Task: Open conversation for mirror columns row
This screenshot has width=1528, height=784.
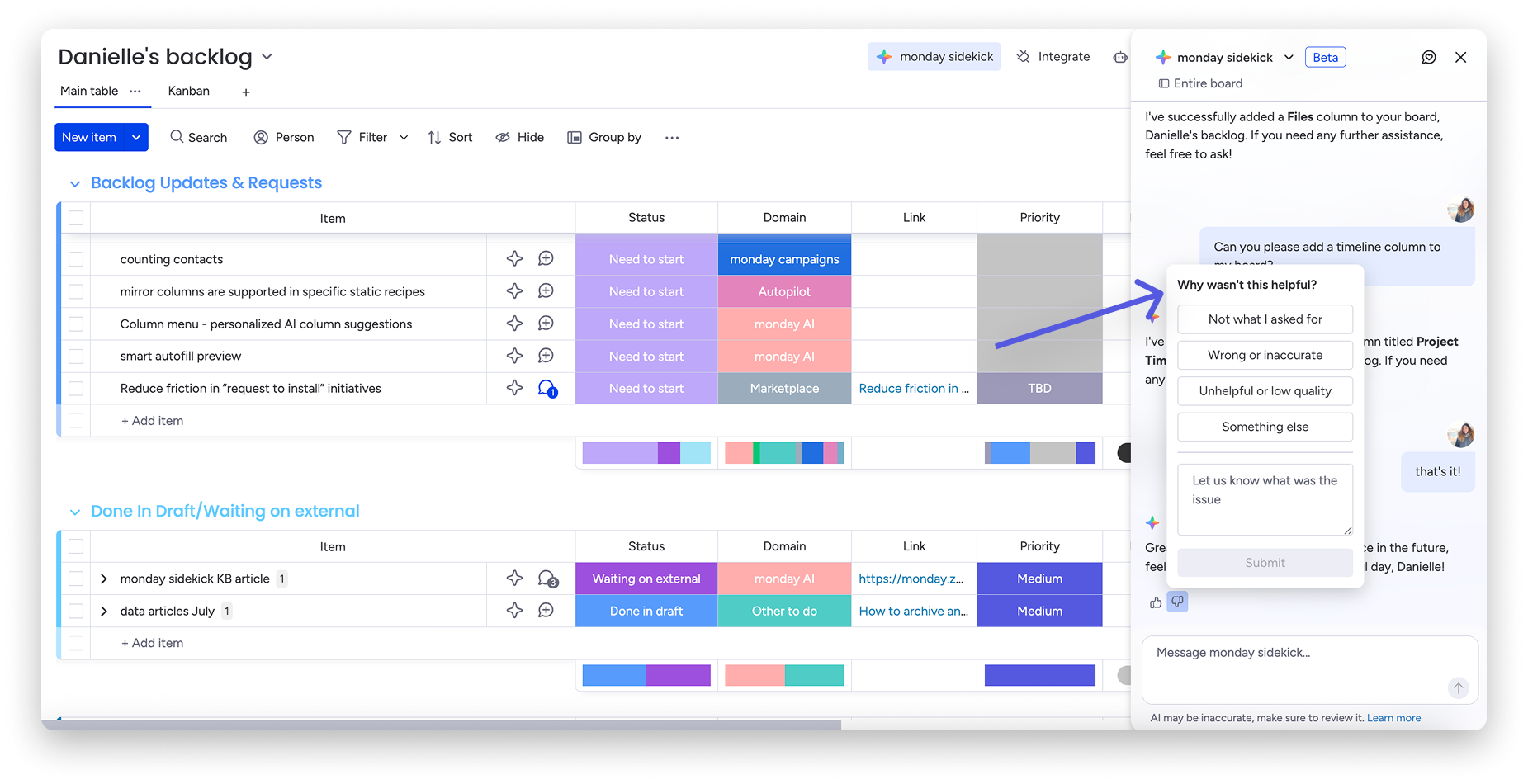Action: (x=546, y=291)
